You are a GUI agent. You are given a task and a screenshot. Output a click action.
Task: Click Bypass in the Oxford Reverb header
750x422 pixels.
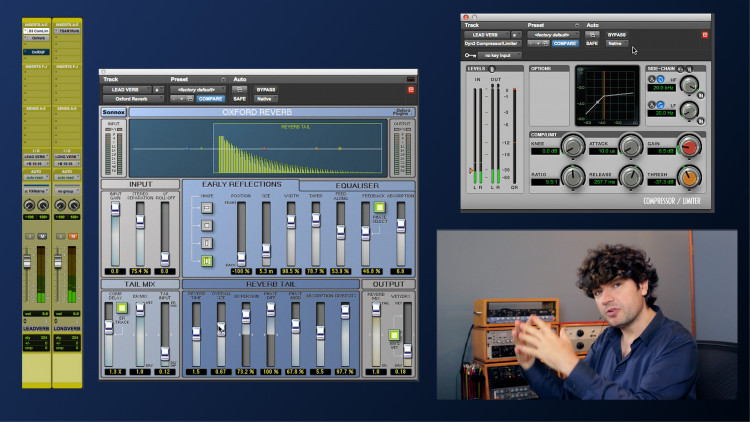click(266, 89)
